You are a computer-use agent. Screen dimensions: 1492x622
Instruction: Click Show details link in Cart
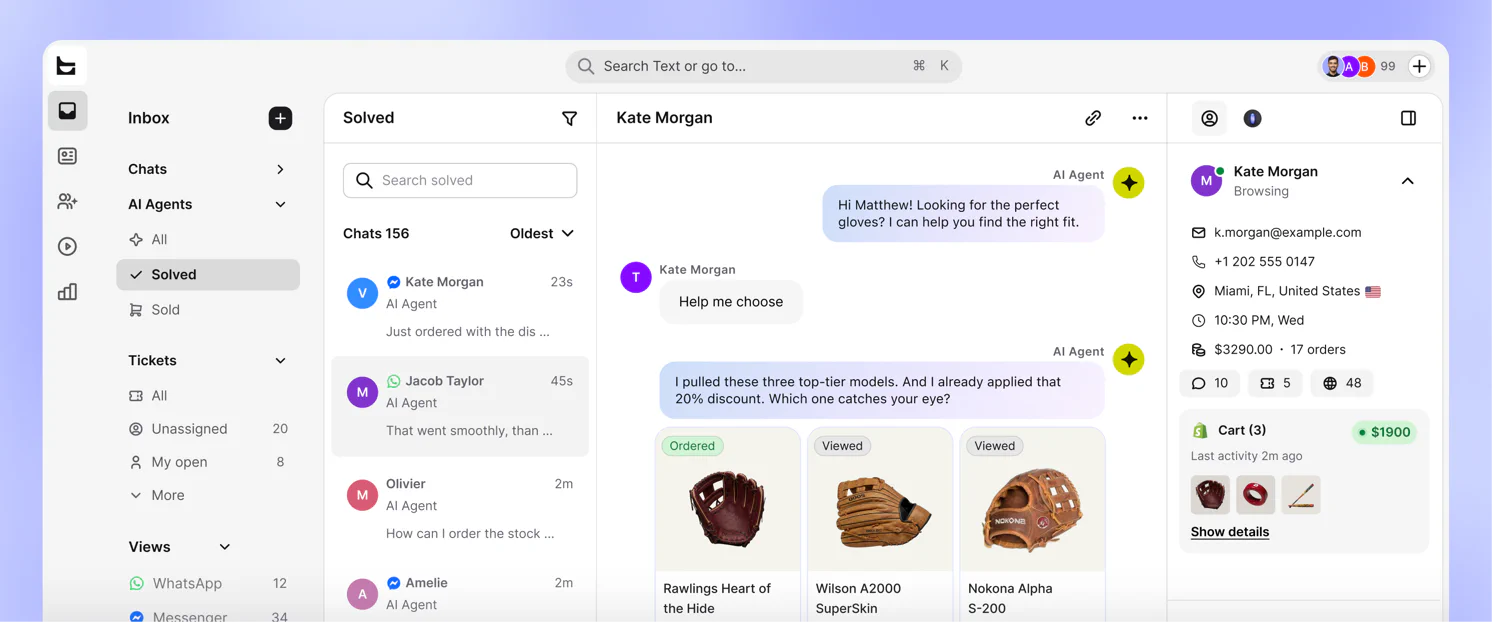pyautogui.click(x=1230, y=532)
